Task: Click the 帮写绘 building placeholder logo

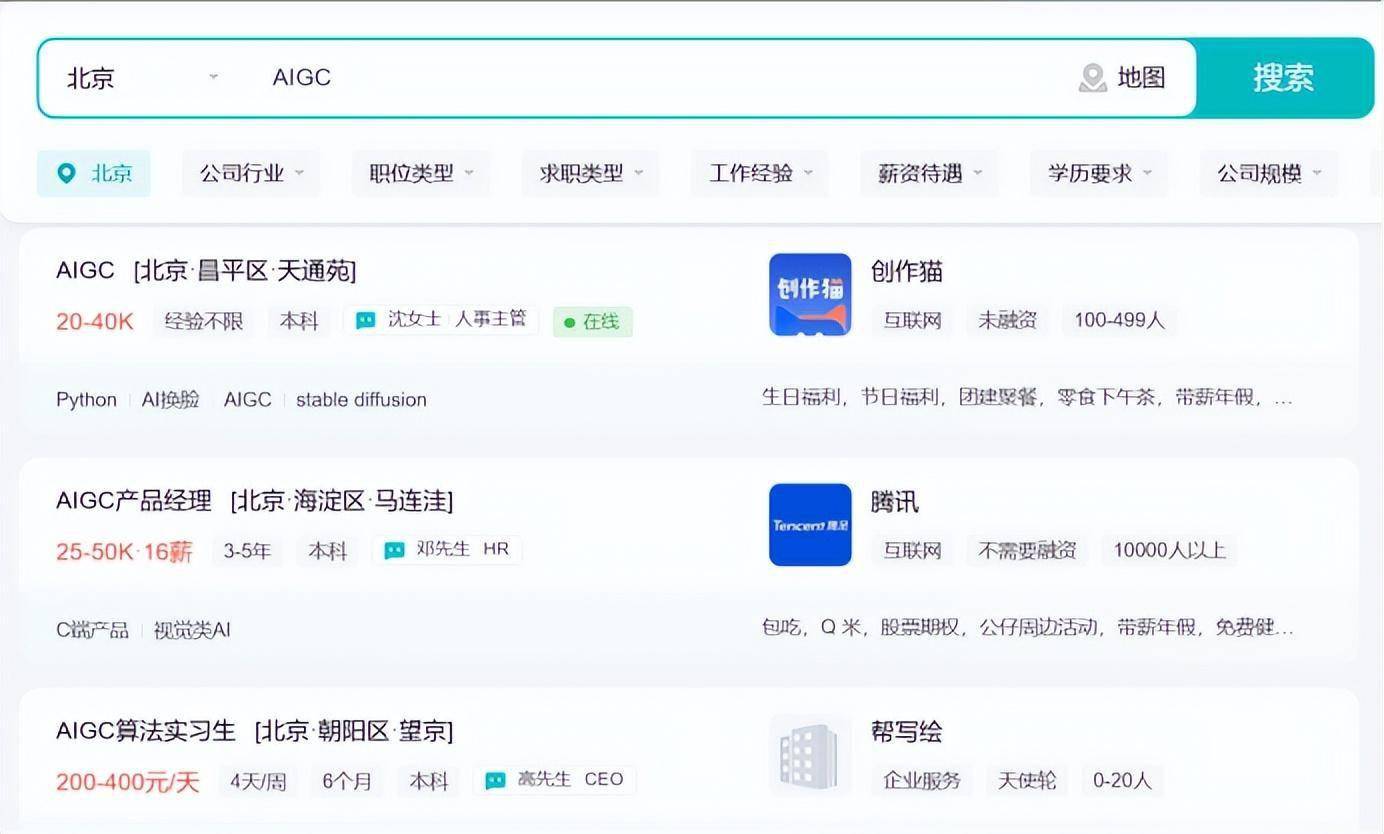Action: tap(810, 754)
